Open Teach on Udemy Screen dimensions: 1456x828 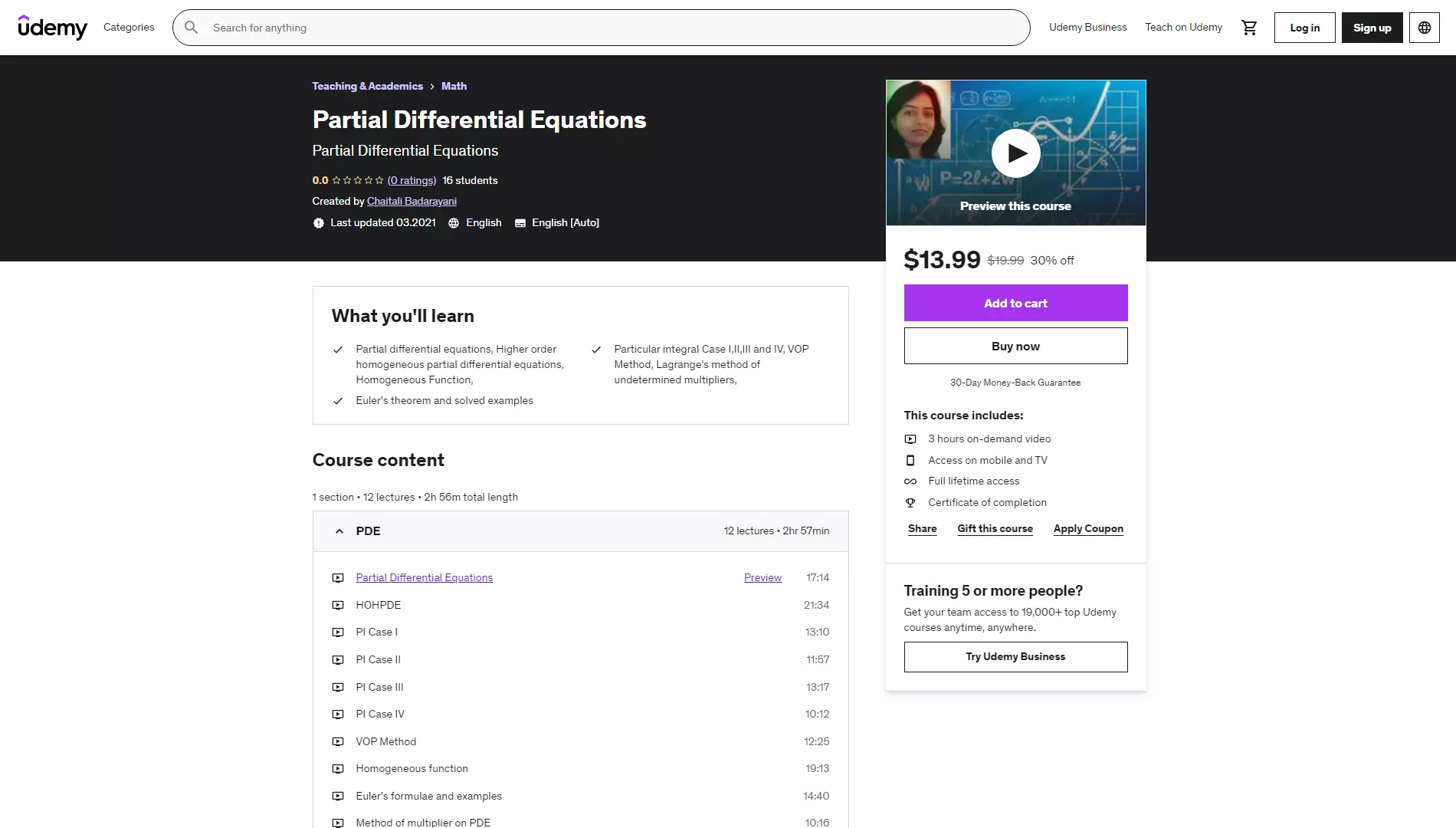(x=1183, y=27)
